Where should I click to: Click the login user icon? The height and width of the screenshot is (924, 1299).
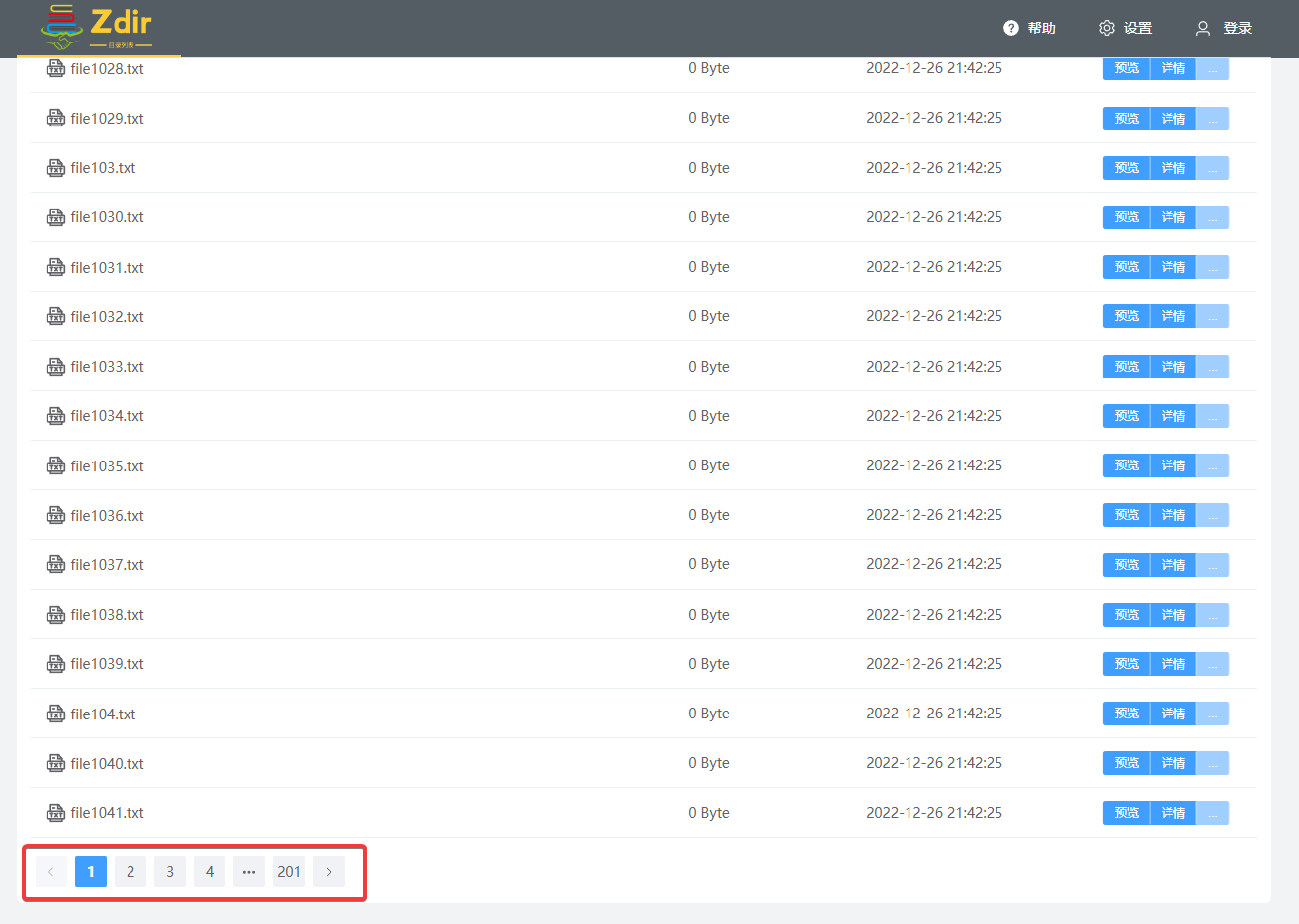pyautogui.click(x=1202, y=28)
